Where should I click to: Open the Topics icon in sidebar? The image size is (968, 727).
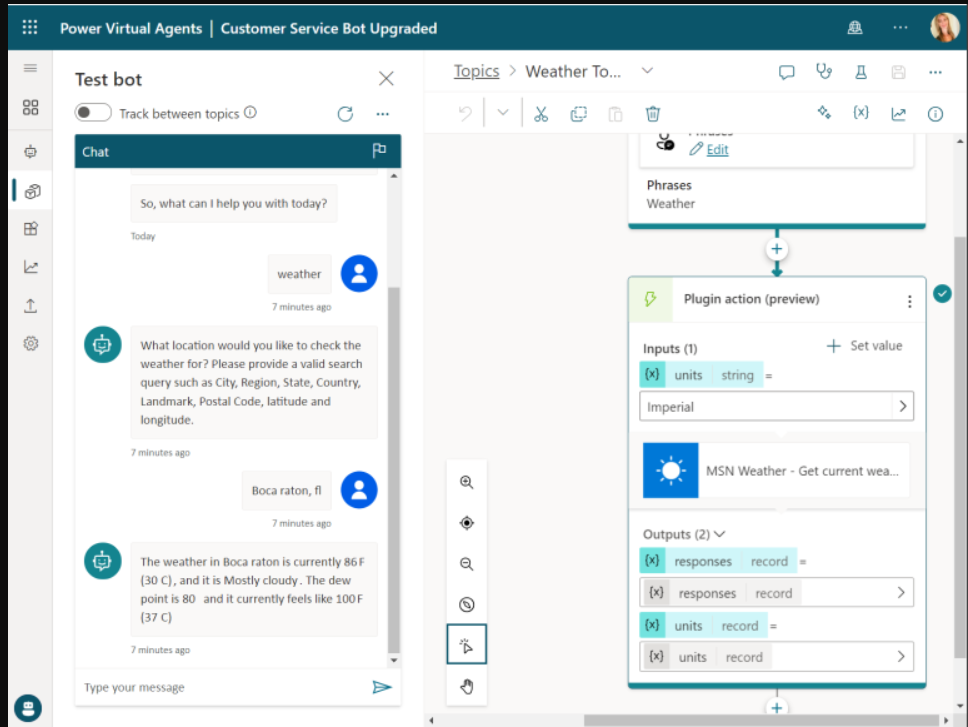(31, 191)
